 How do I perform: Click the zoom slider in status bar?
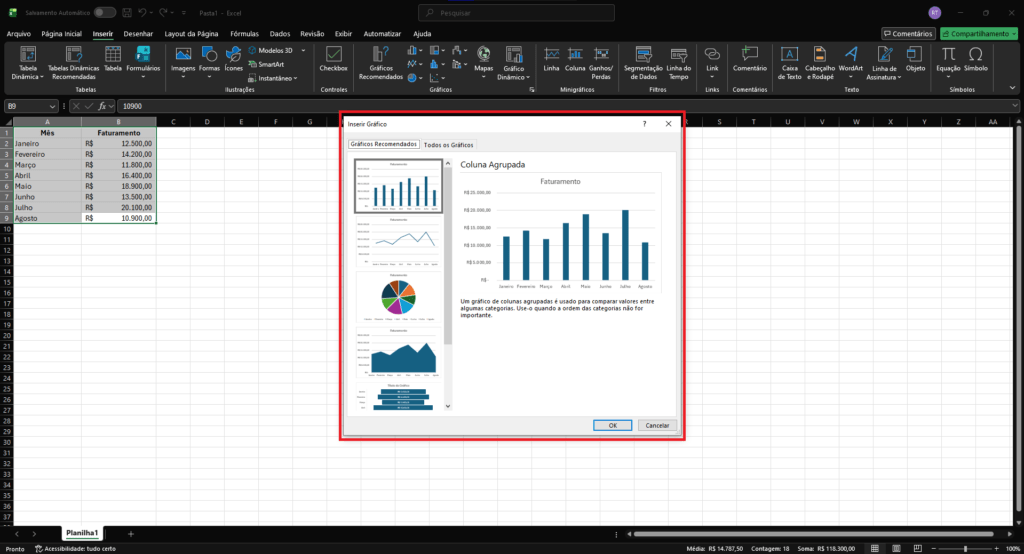(x=965, y=549)
